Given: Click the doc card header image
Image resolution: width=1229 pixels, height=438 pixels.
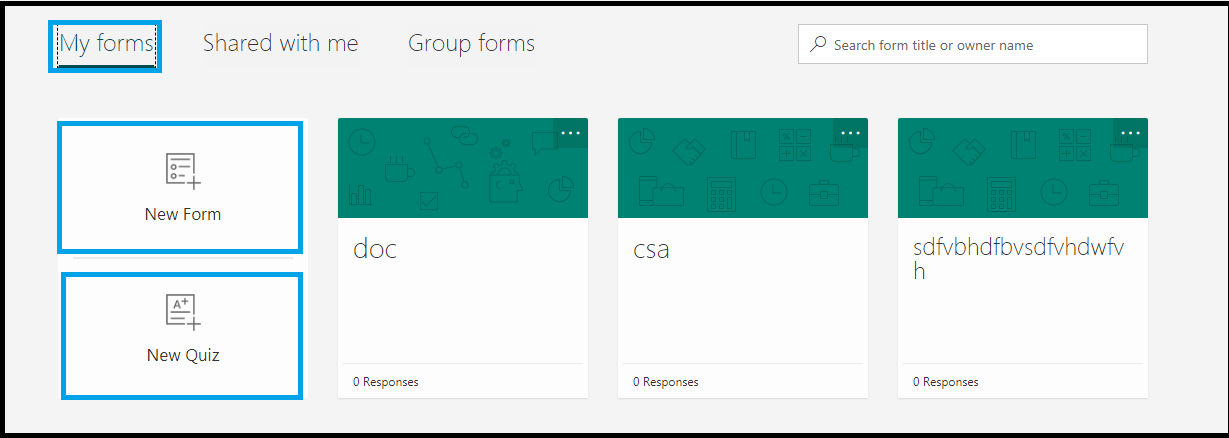Looking at the screenshot, I should 463,168.
